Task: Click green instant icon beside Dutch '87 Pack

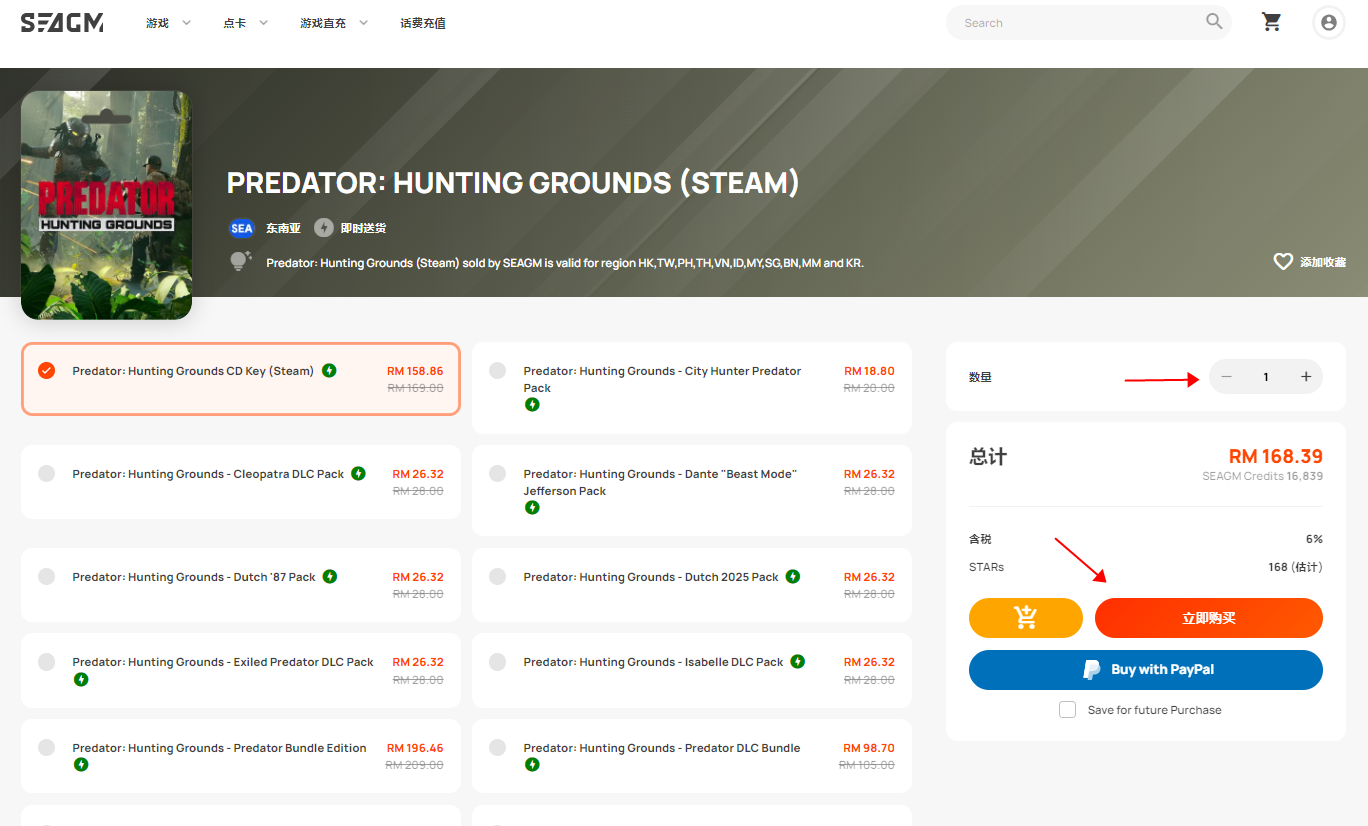Action: click(x=330, y=576)
